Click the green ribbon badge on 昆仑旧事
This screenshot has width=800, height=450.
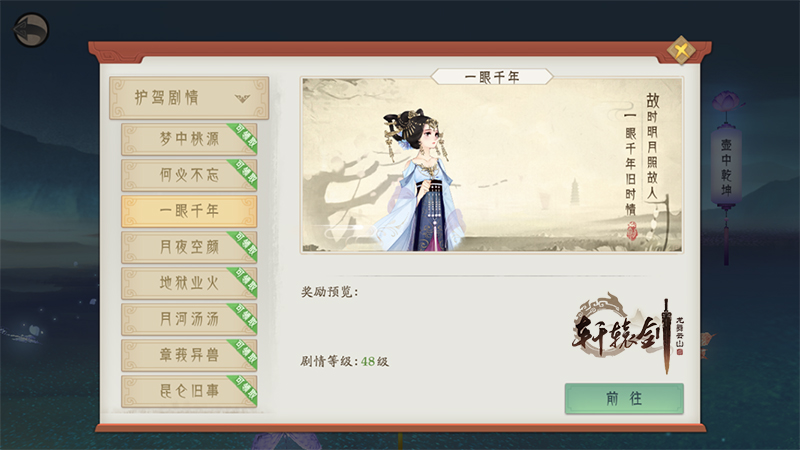click(244, 389)
